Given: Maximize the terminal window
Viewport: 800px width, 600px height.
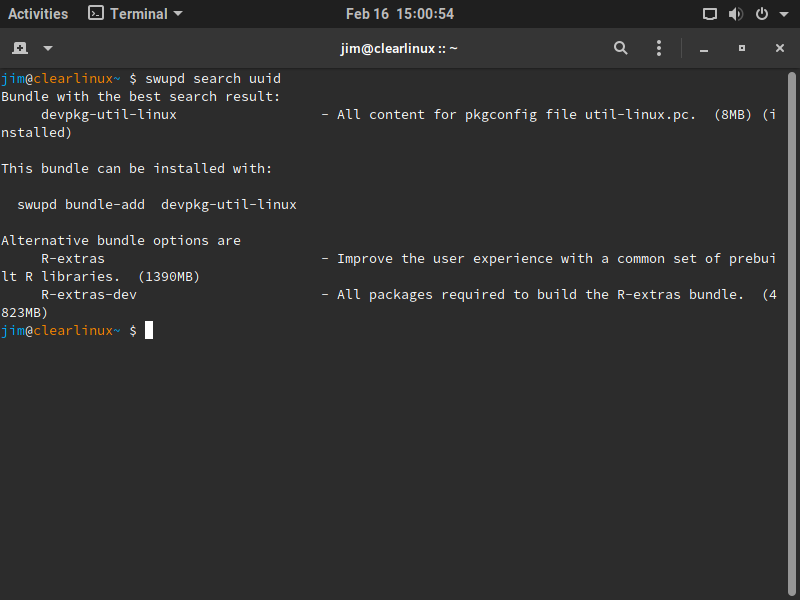Looking at the screenshot, I should pyautogui.click(x=742, y=48).
